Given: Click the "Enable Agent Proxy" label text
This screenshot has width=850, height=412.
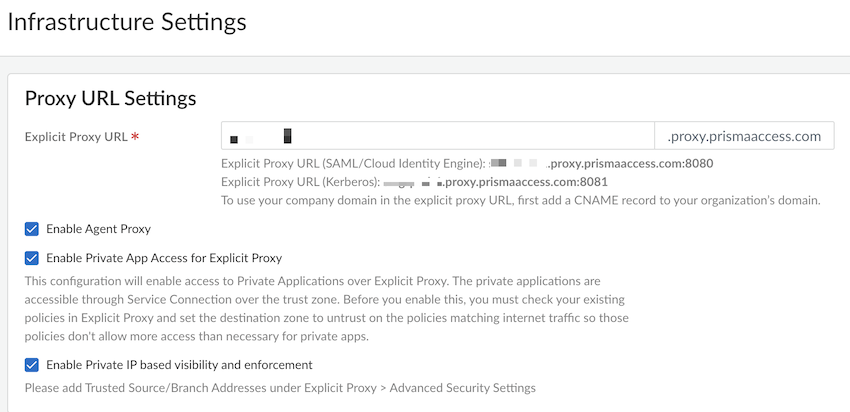Looking at the screenshot, I should pyautogui.click(x=98, y=229).
